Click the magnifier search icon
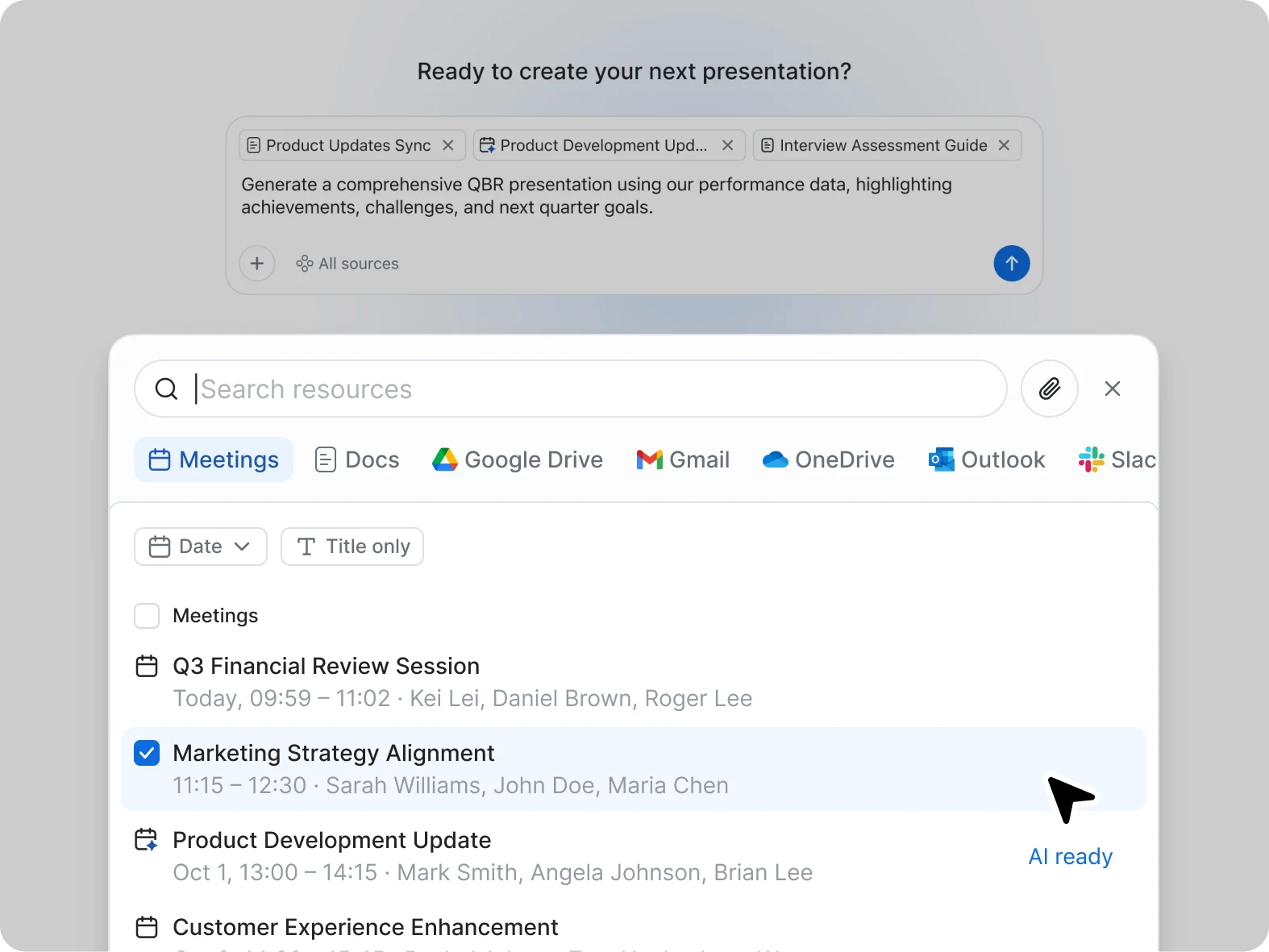This screenshot has width=1269, height=952. [x=166, y=389]
